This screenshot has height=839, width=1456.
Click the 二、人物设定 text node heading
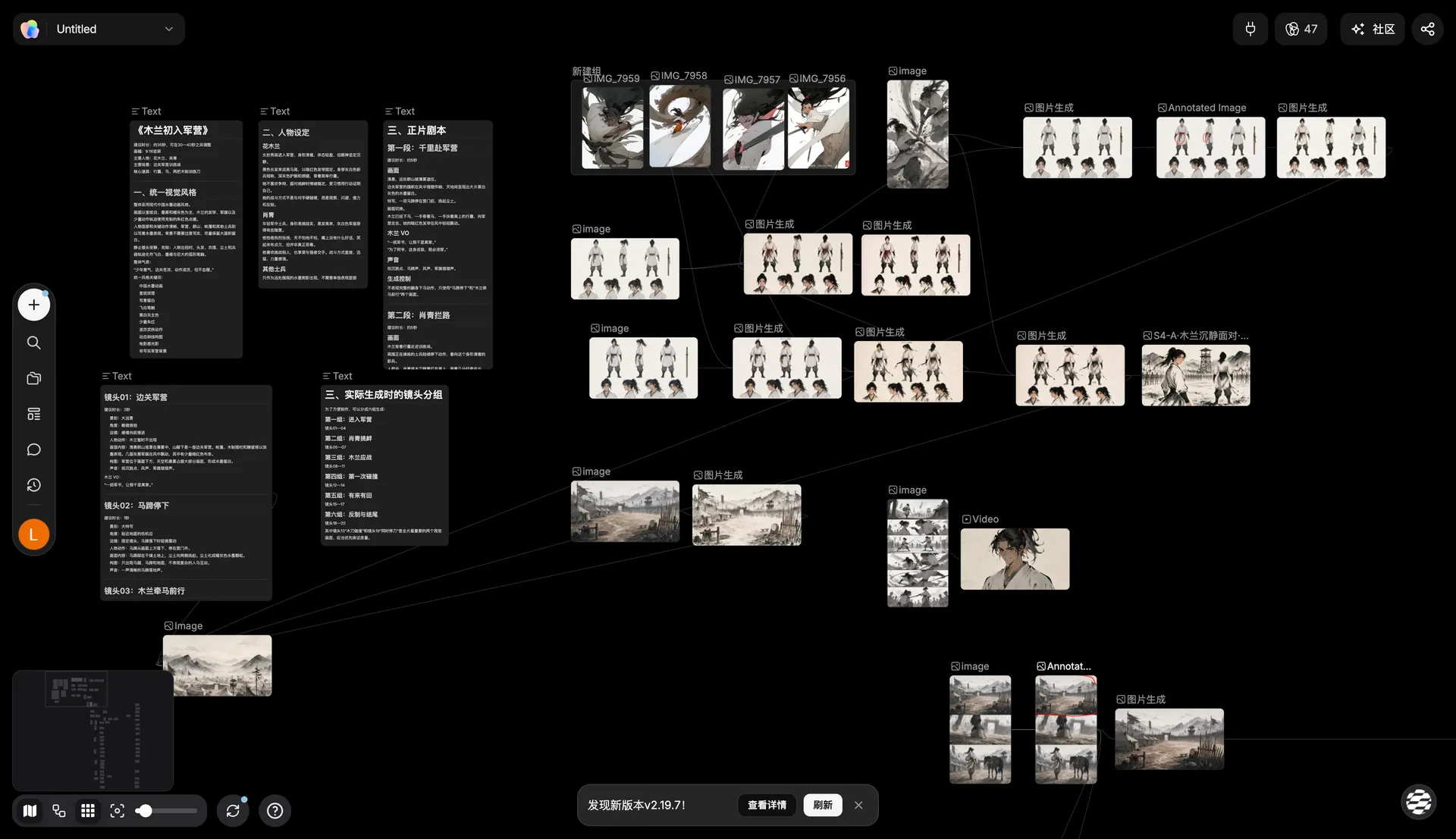(x=286, y=132)
